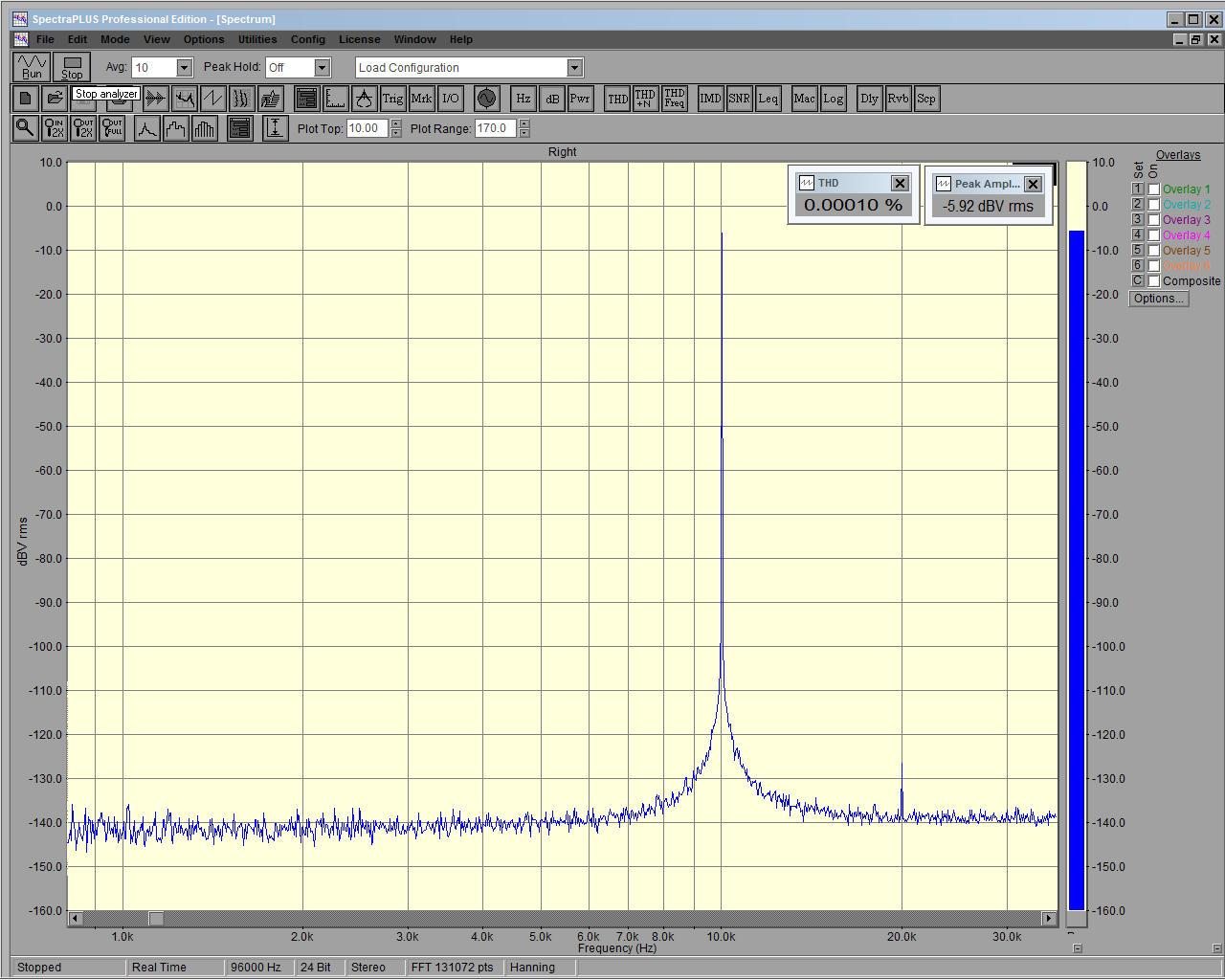Open the Peak Hold dropdown

(x=323, y=68)
